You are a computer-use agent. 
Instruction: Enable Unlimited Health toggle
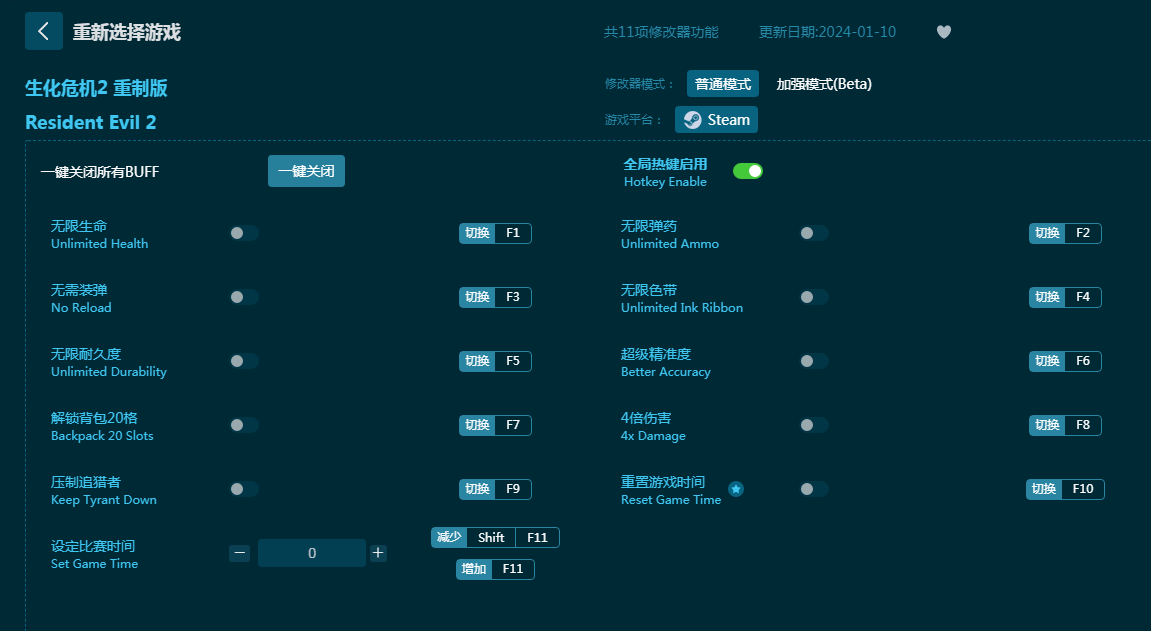coord(244,233)
